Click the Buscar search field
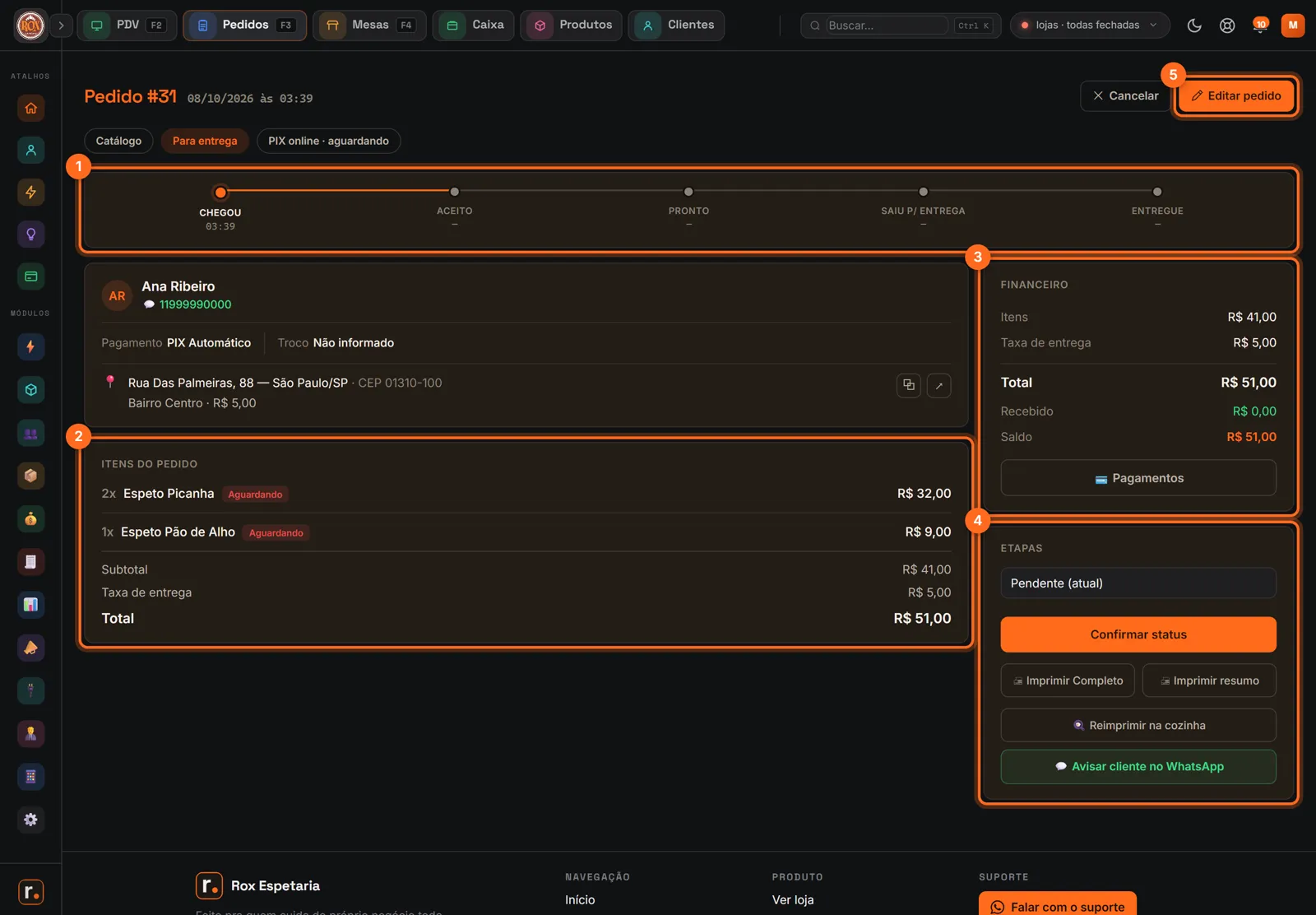This screenshot has width=1316, height=915. tap(887, 26)
